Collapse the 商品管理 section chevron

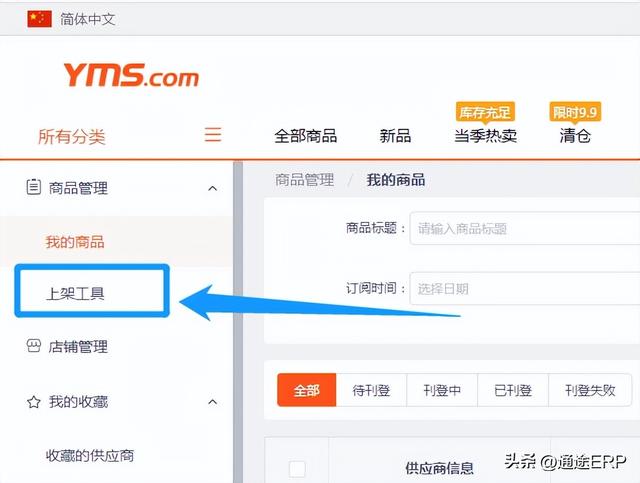click(213, 188)
